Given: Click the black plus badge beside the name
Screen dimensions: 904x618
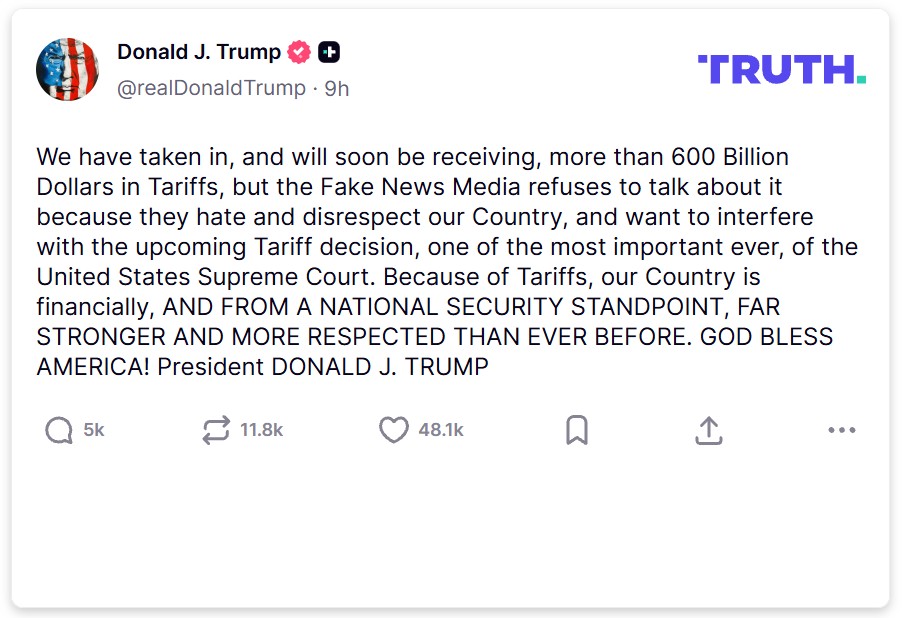Looking at the screenshot, I should point(329,52).
